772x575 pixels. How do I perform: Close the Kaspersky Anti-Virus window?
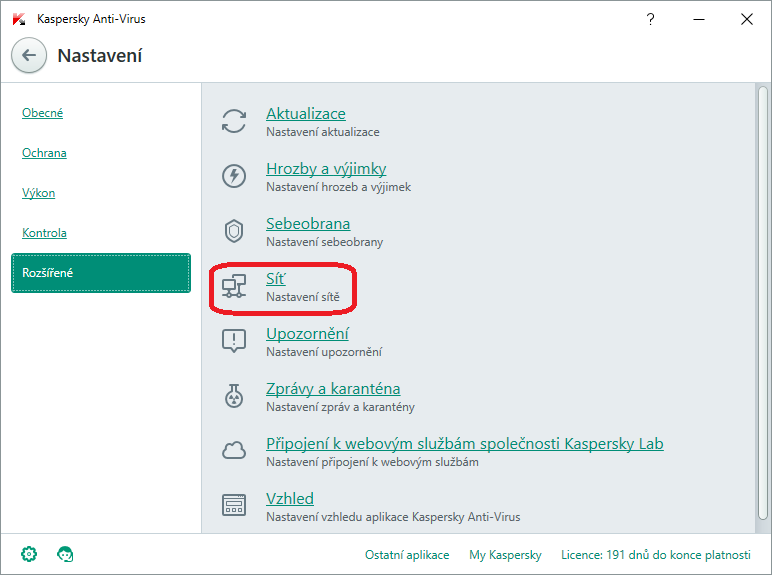point(747,19)
